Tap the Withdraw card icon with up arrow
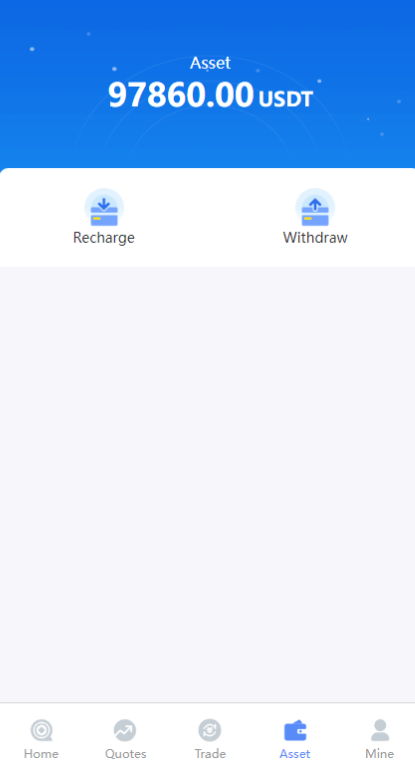415x761 pixels. [x=315, y=208]
